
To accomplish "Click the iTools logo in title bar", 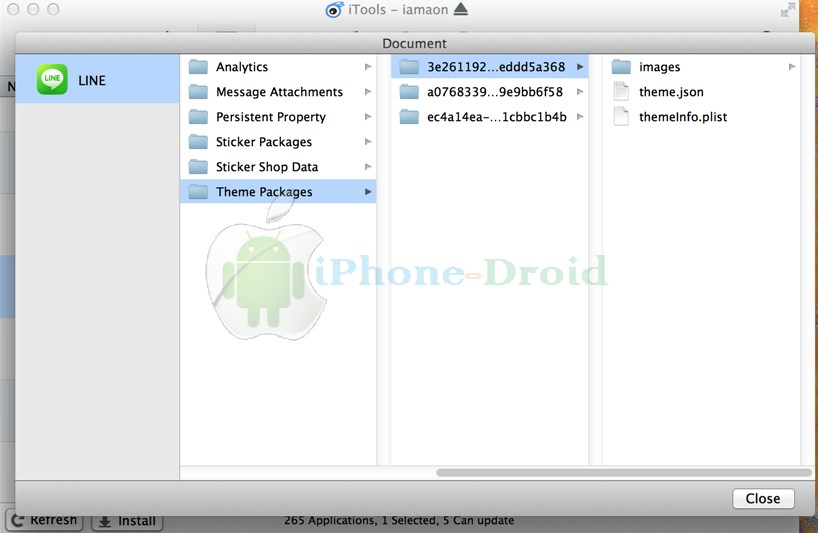I will click(334, 10).
